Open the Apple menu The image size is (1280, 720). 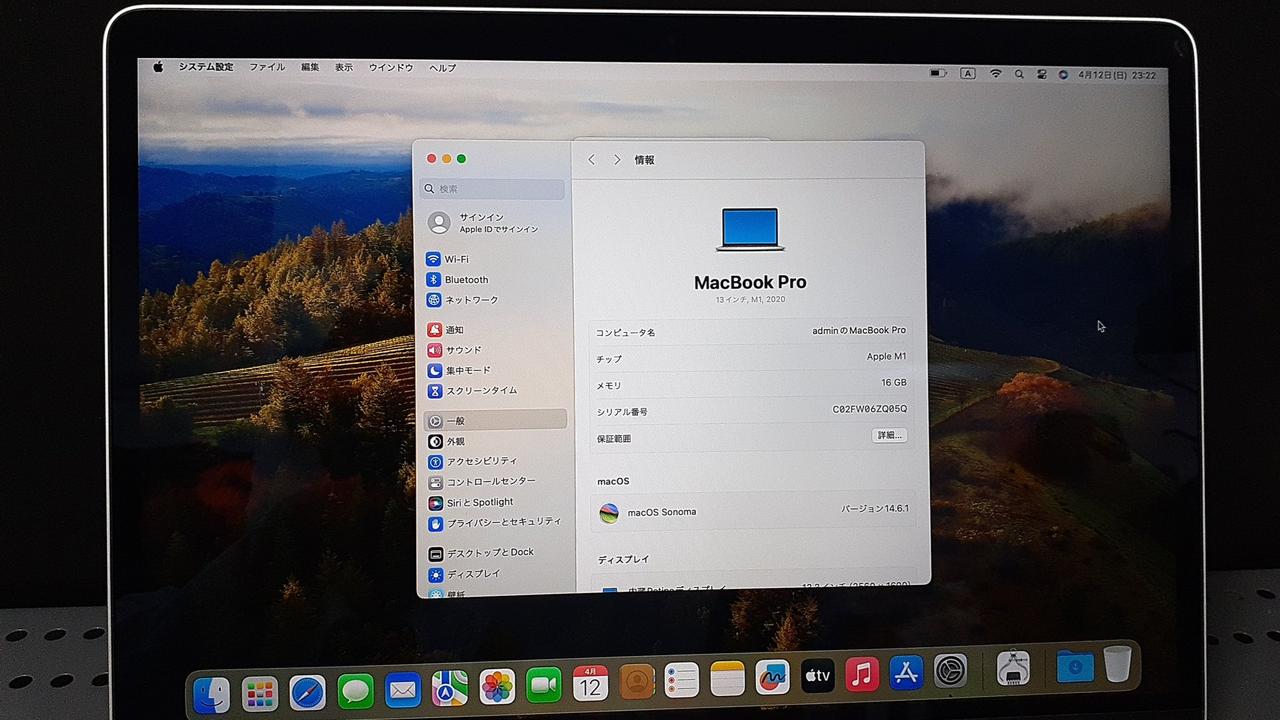tap(158, 68)
